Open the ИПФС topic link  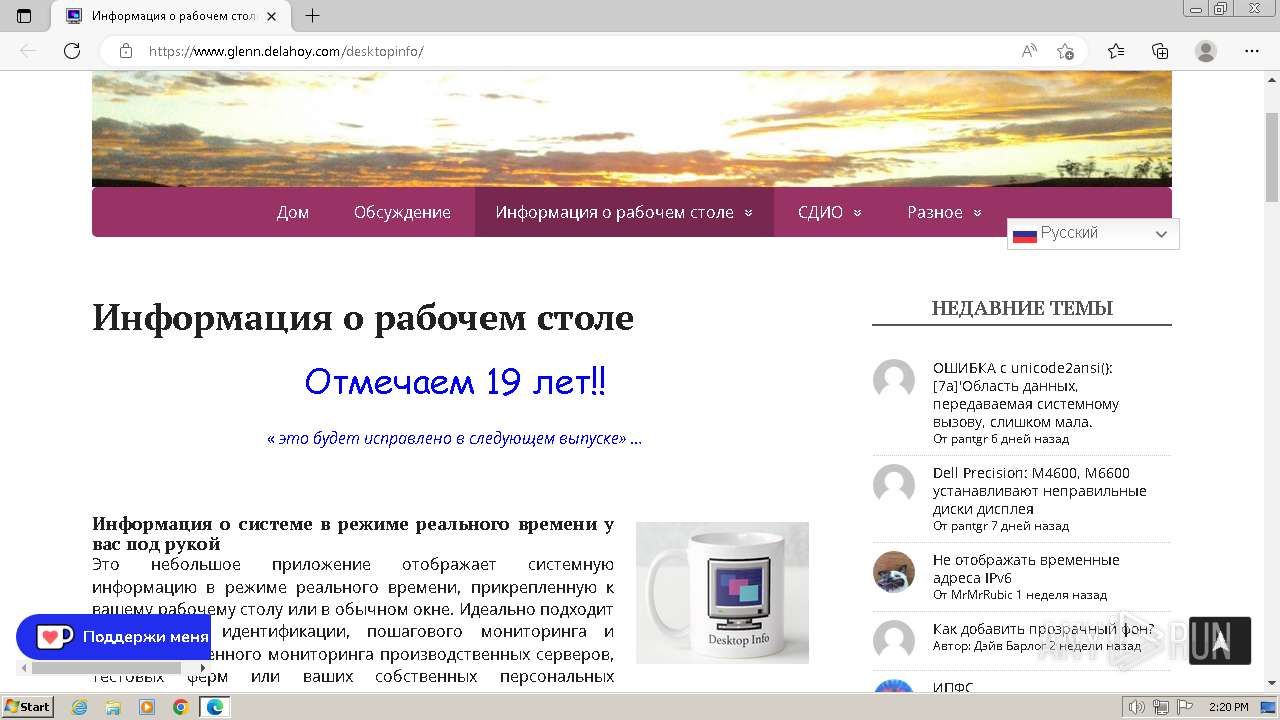pyautogui.click(x=953, y=688)
